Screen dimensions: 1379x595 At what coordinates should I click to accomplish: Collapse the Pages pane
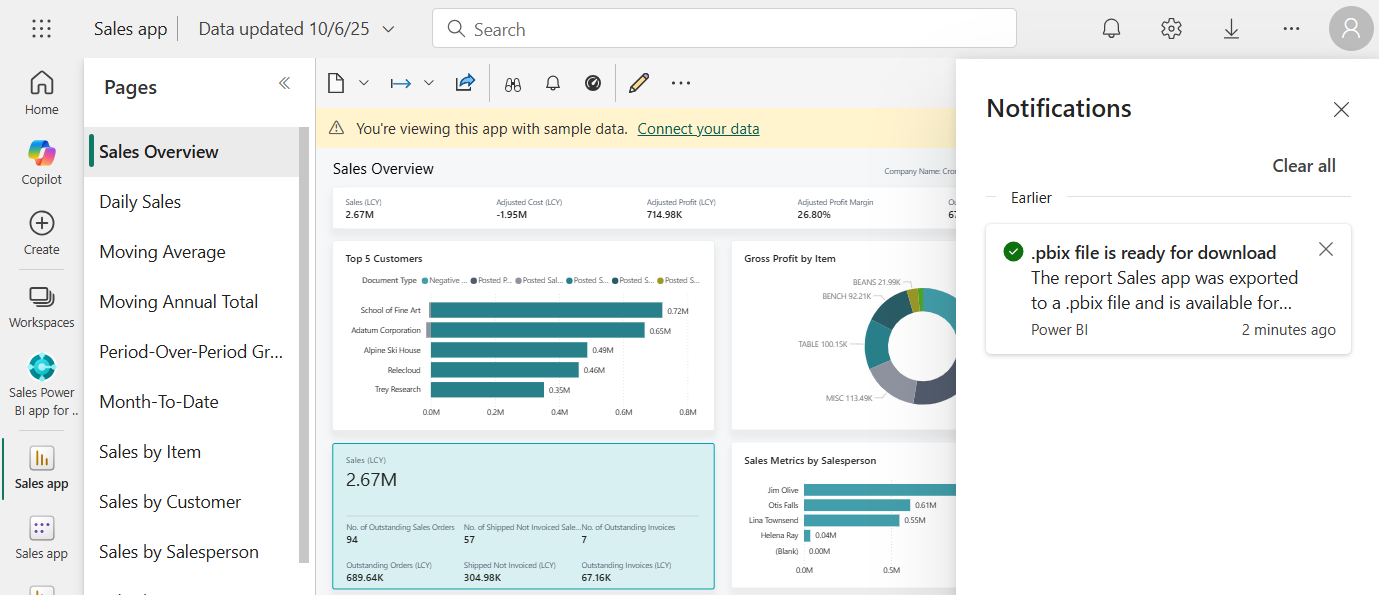(284, 84)
